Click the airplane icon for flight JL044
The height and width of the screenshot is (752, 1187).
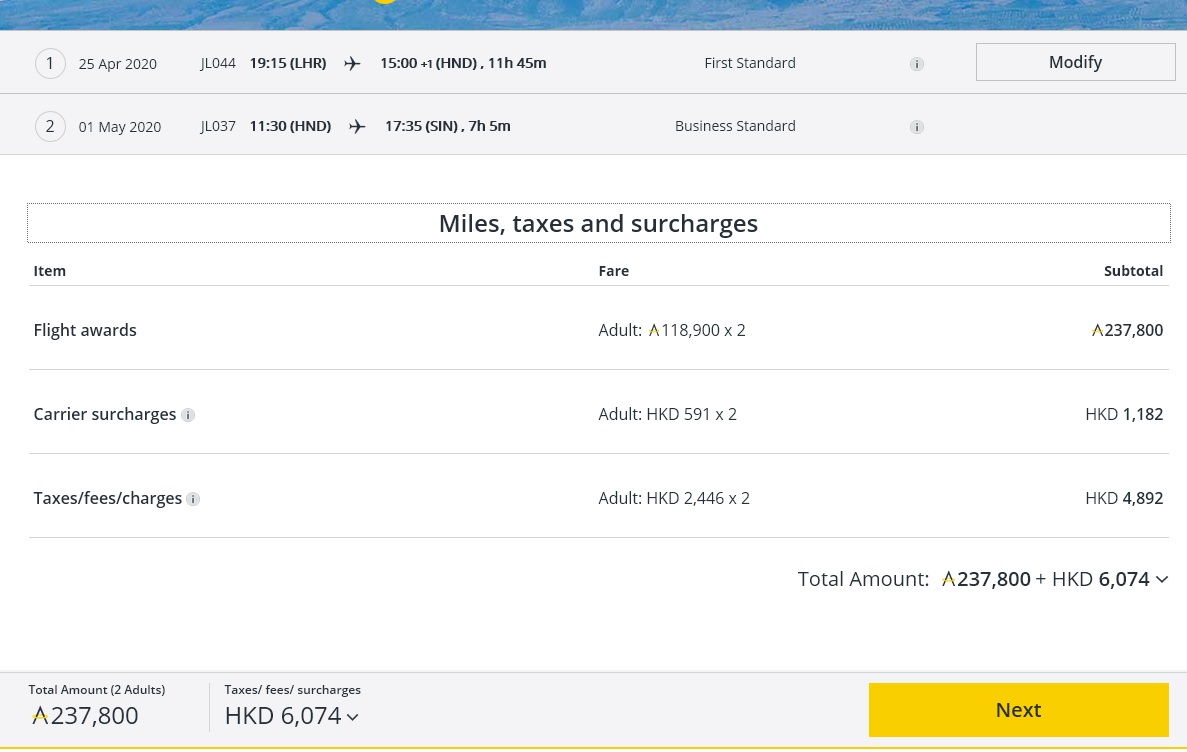[352, 63]
